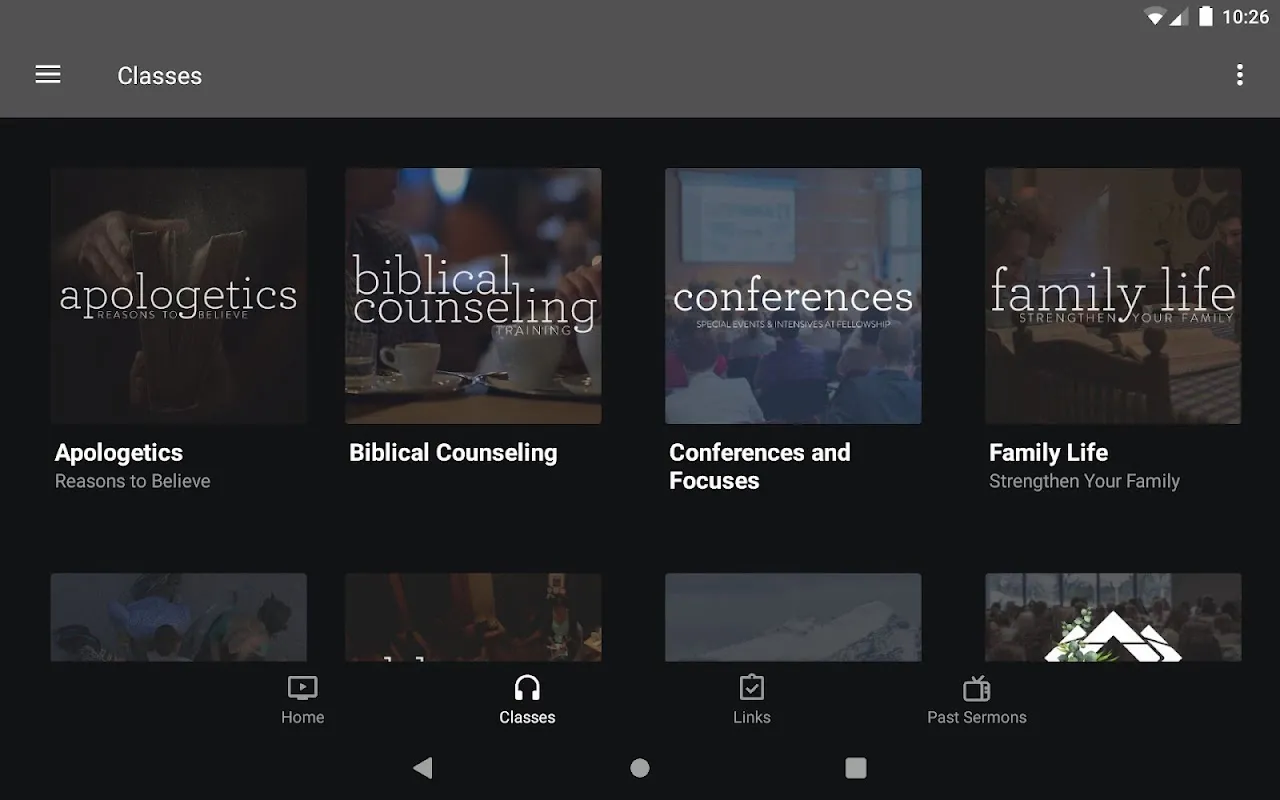Open the three-dot overflow menu
1280x800 pixels.
point(1239,75)
